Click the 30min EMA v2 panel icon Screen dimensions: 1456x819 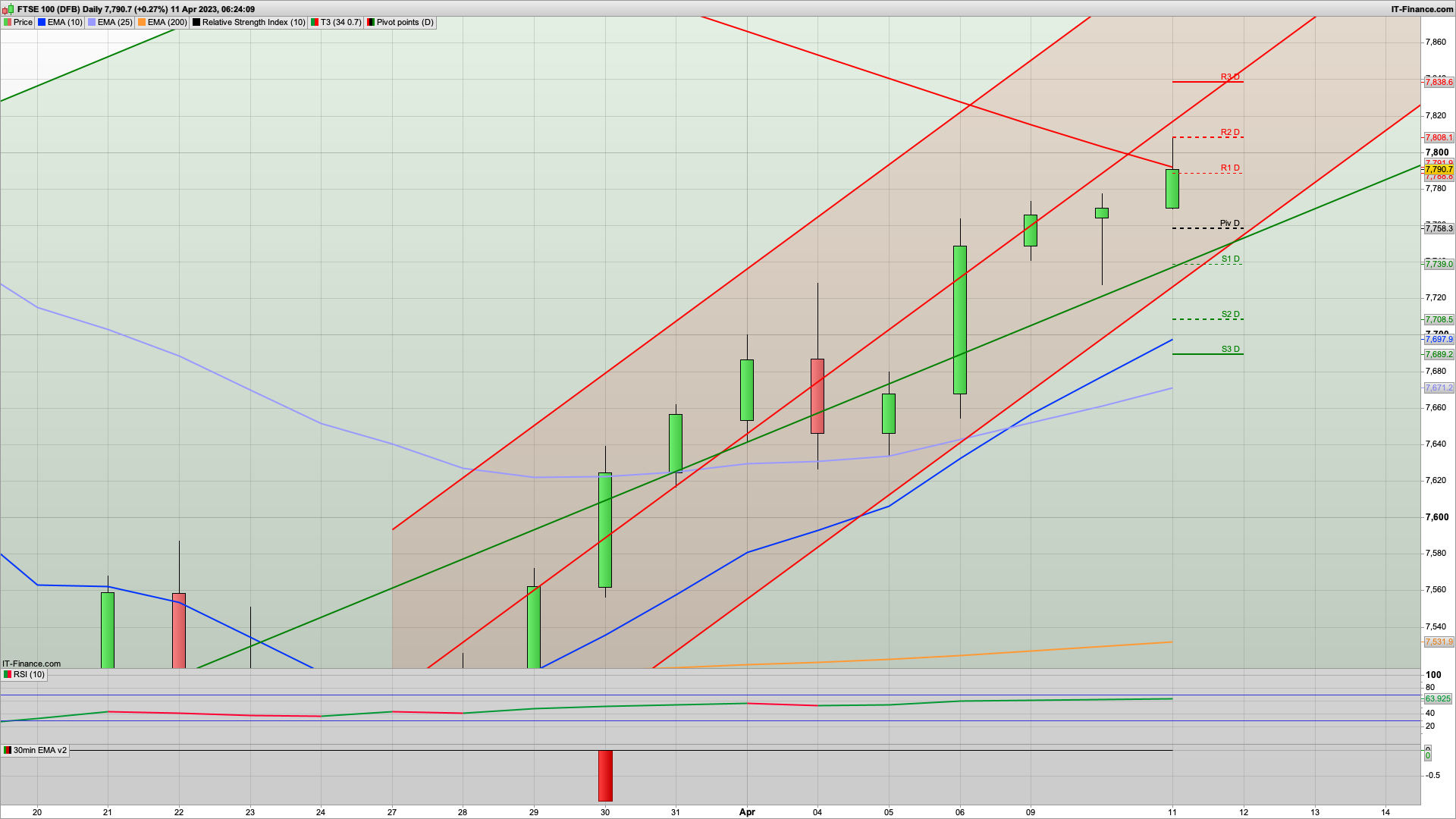pos(8,750)
